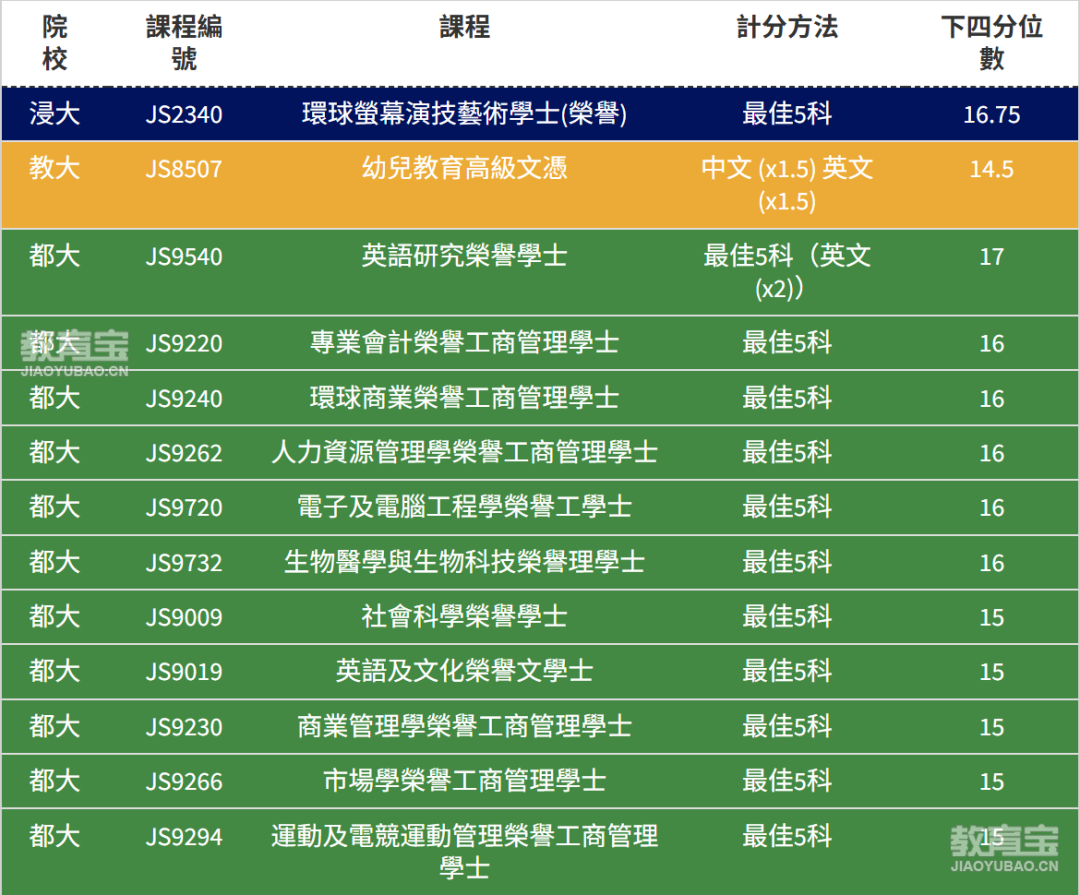Click 中文 (x1.5) 英文 (x1.5) scoring method
The image size is (1080, 895).
pos(787,184)
